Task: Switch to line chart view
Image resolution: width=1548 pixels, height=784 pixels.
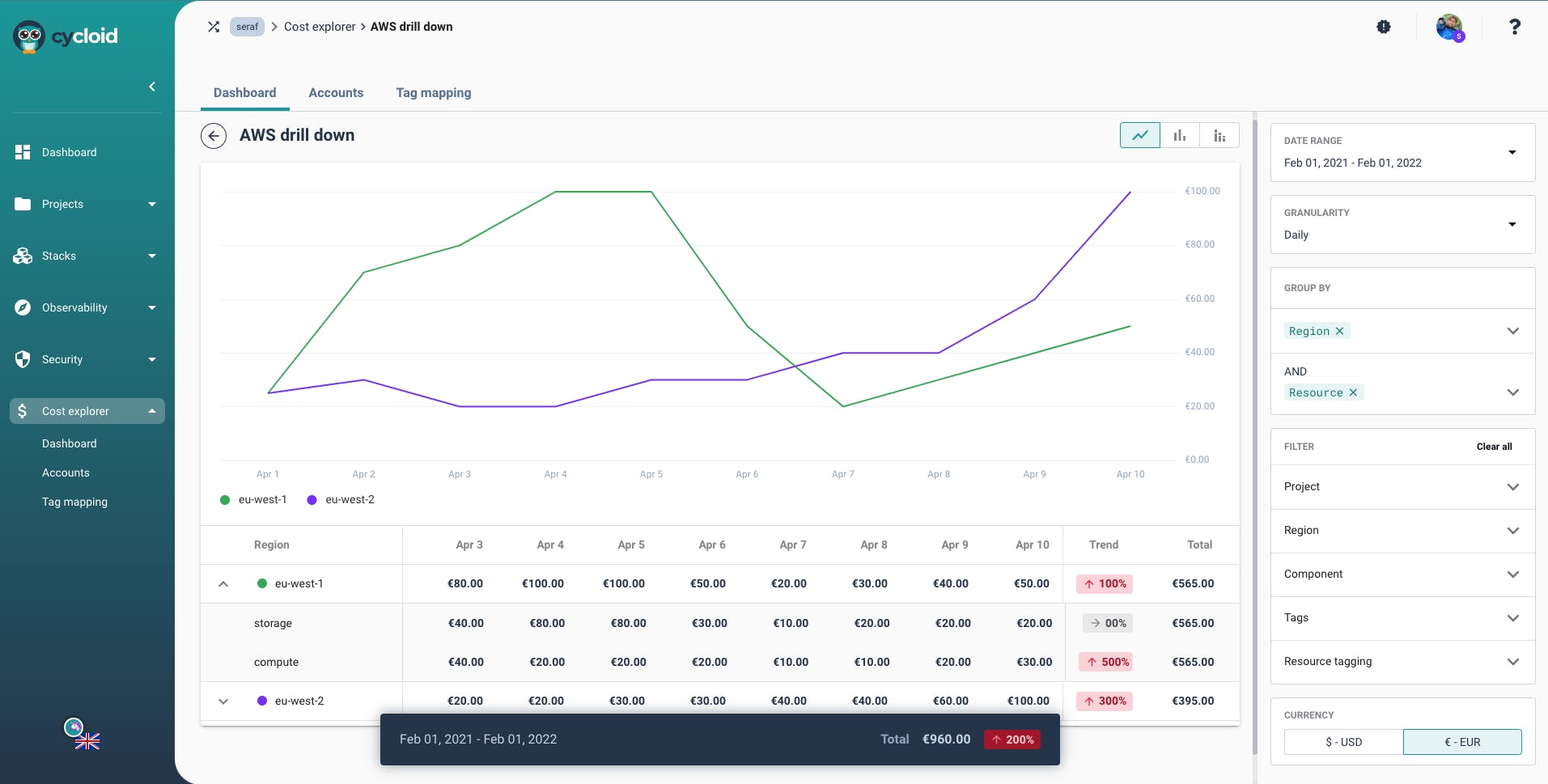Action: point(1139,135)
